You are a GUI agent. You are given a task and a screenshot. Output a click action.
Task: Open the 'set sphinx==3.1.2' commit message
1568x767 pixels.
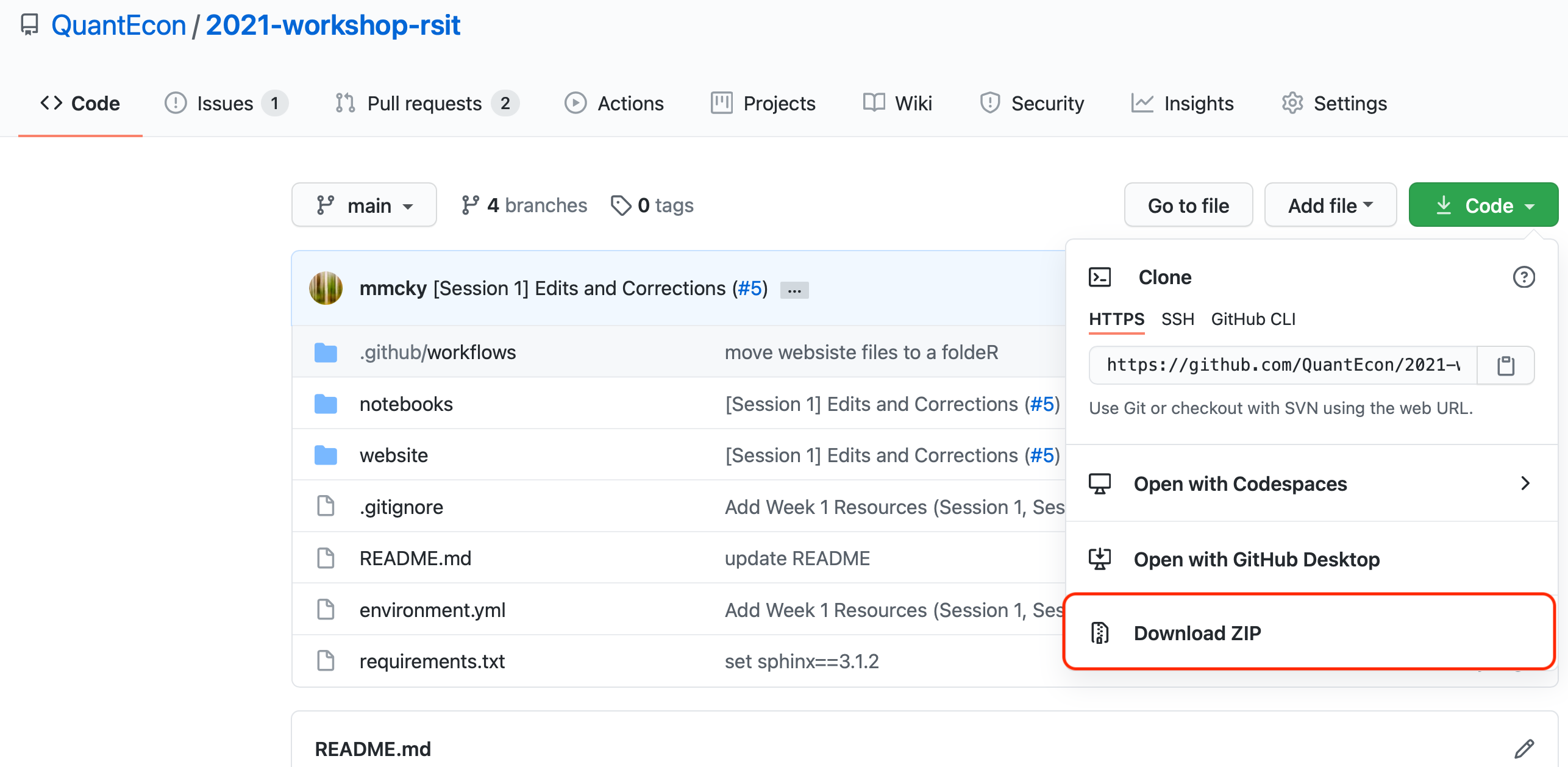point(802,662)
